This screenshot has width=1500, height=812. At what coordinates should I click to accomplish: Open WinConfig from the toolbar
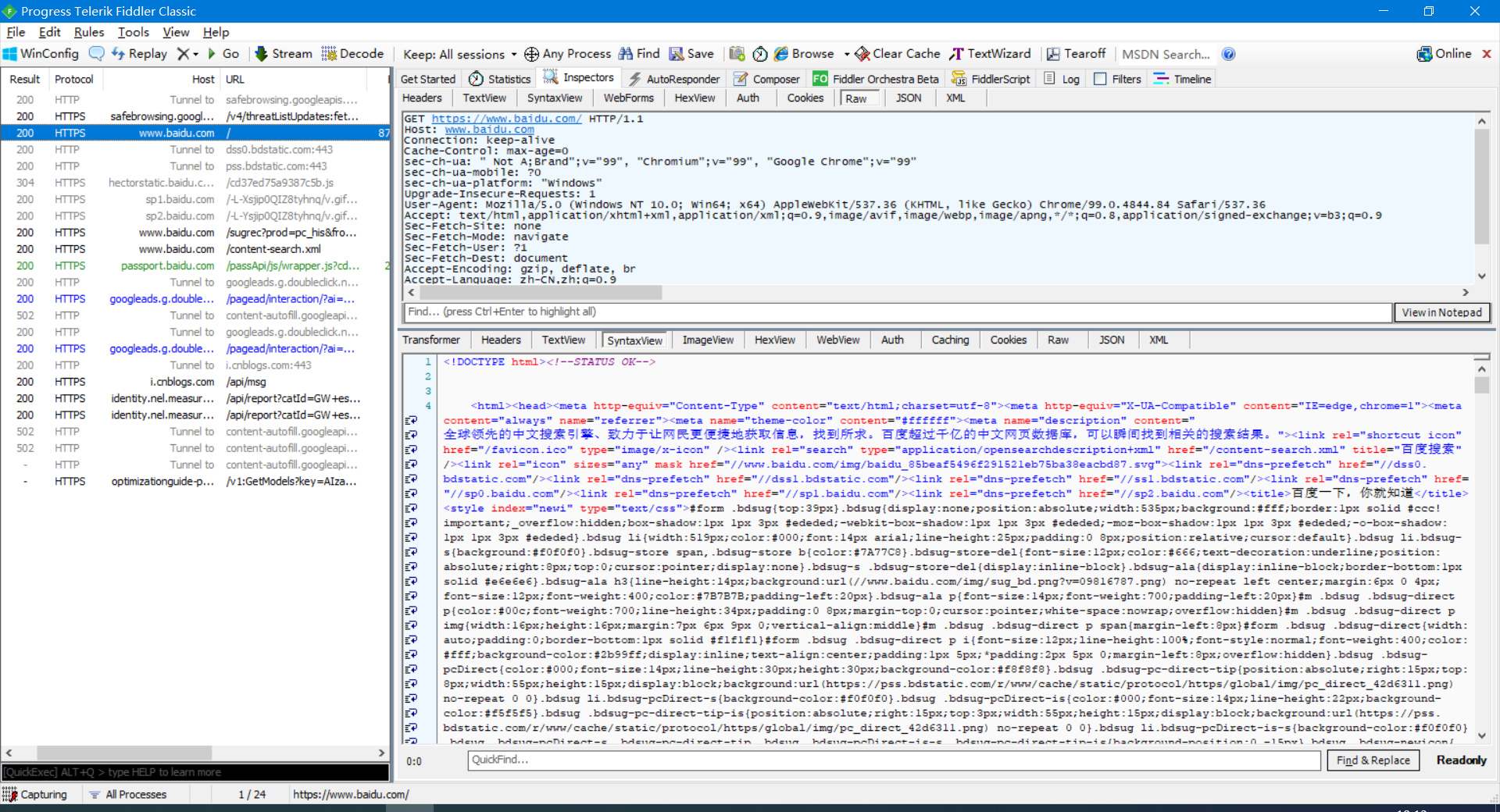pos(41,54)
